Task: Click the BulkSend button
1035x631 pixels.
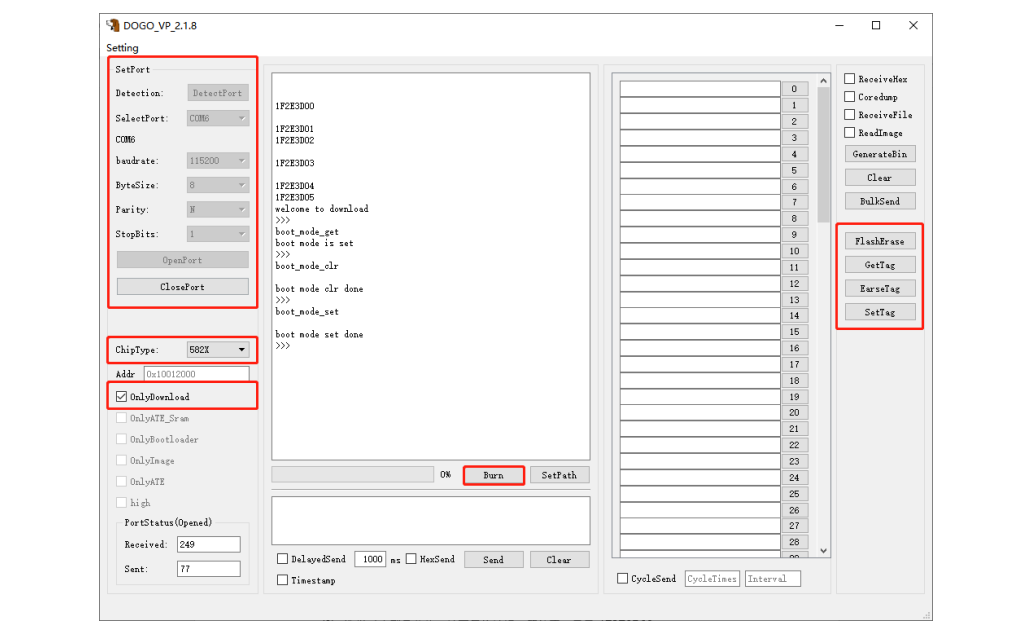Action: [x=880, y=201]
